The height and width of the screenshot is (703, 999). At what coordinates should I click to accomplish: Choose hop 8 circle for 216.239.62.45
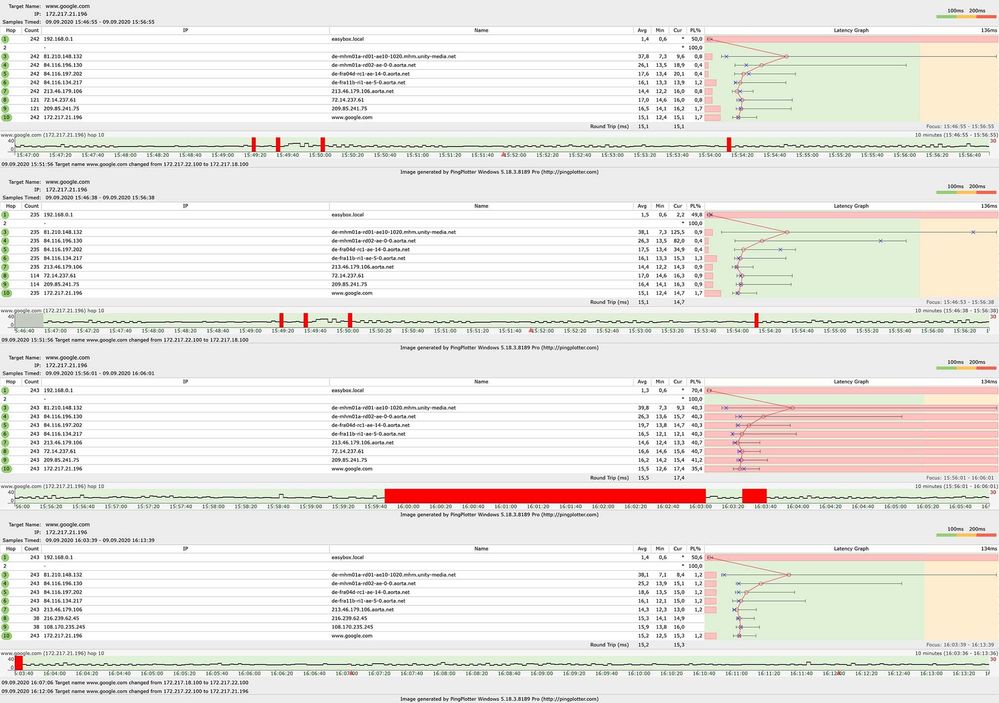pyautogui.click(x=5, y=618)
